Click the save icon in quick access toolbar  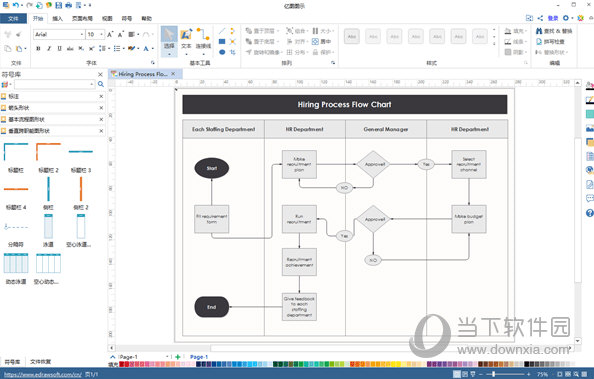[x=59, y=5]
